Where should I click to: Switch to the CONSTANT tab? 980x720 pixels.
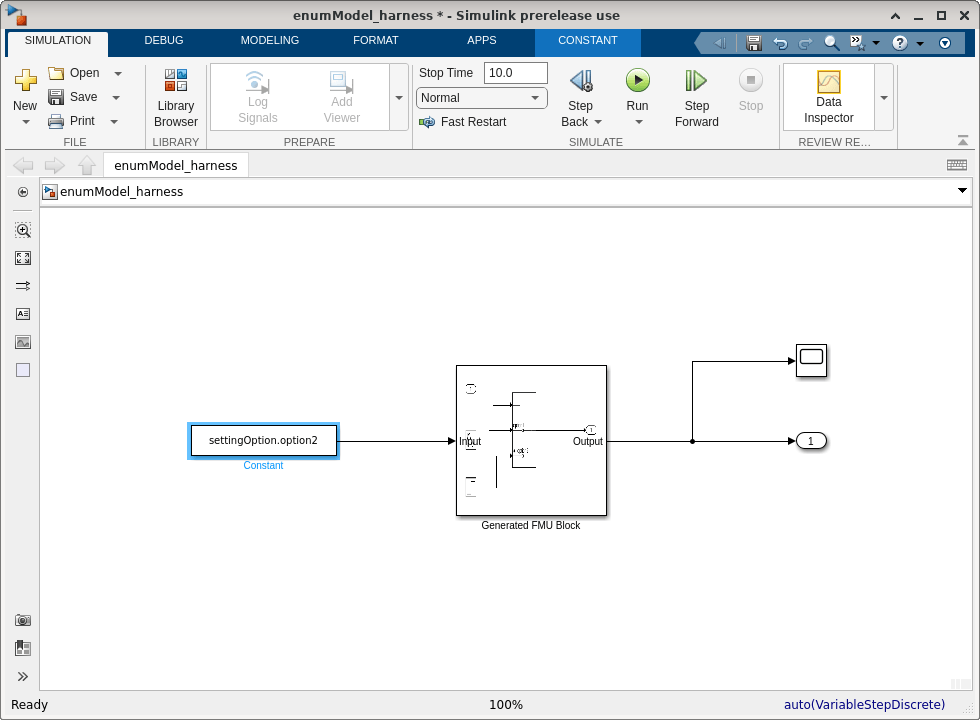(588, 41)
